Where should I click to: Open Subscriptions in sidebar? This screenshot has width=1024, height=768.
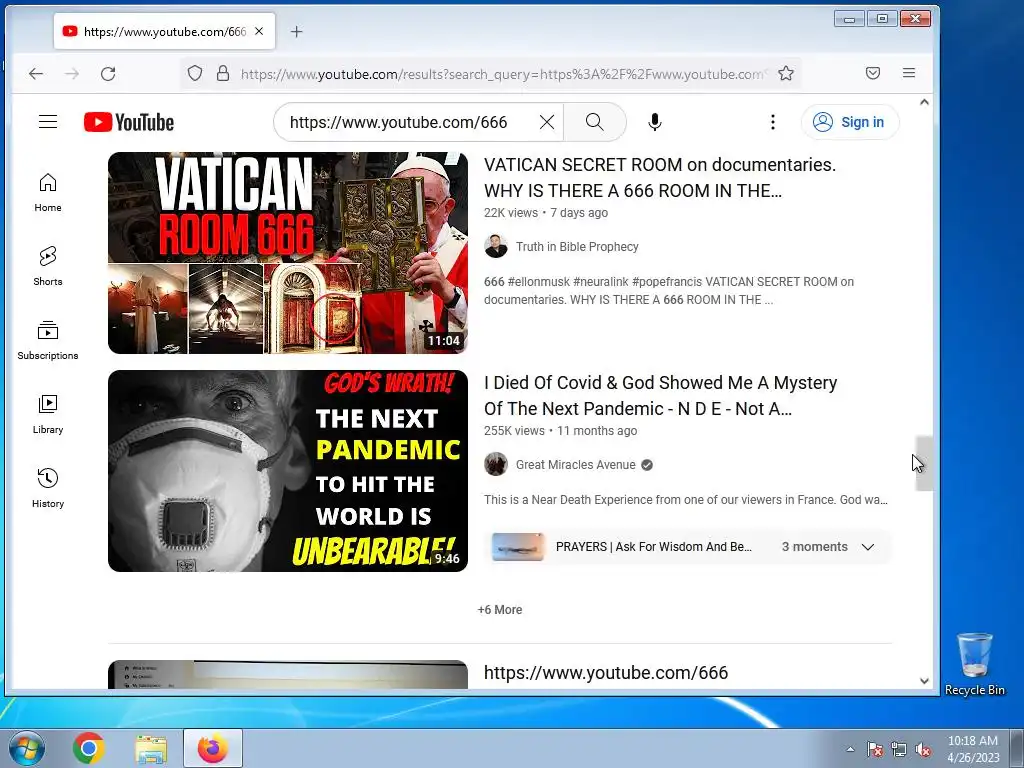[48, 340]
